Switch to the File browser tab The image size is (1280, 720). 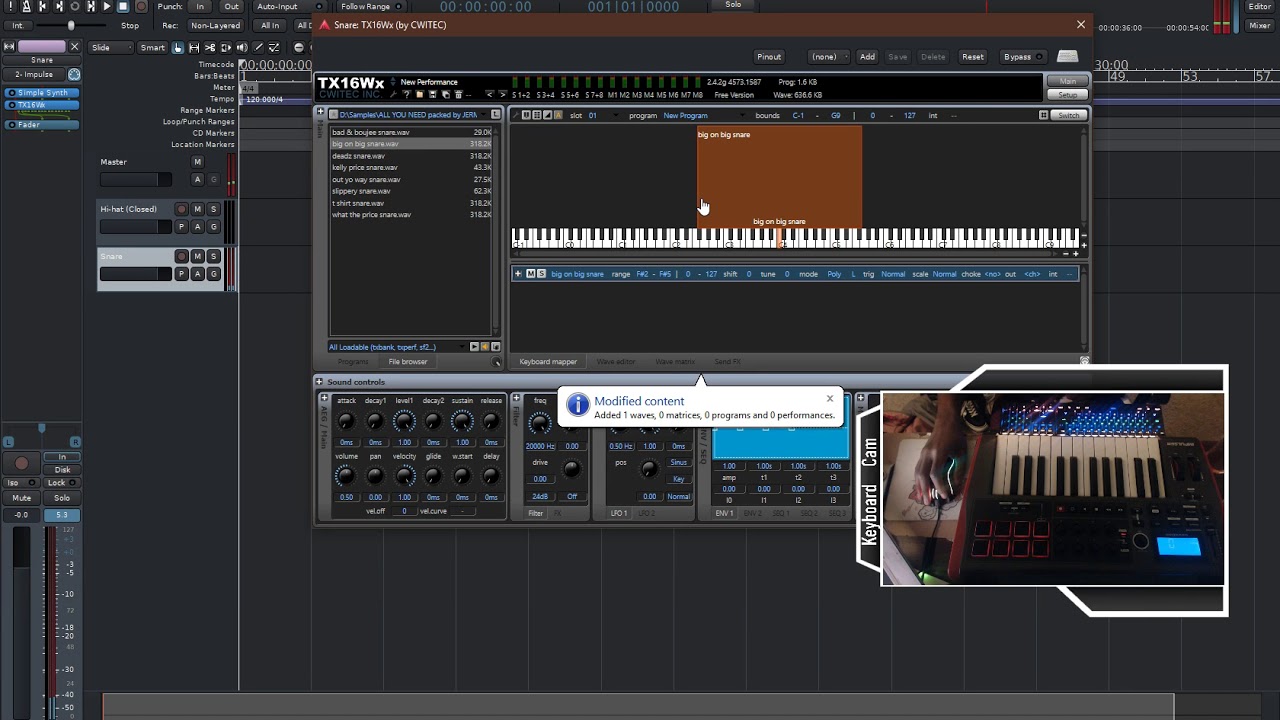coord(408,362)
